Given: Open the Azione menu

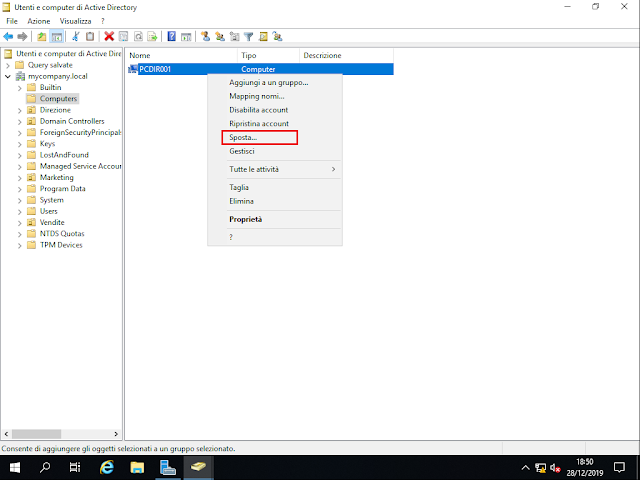Looking at the screenshot, I should click(x=39, y=21).
